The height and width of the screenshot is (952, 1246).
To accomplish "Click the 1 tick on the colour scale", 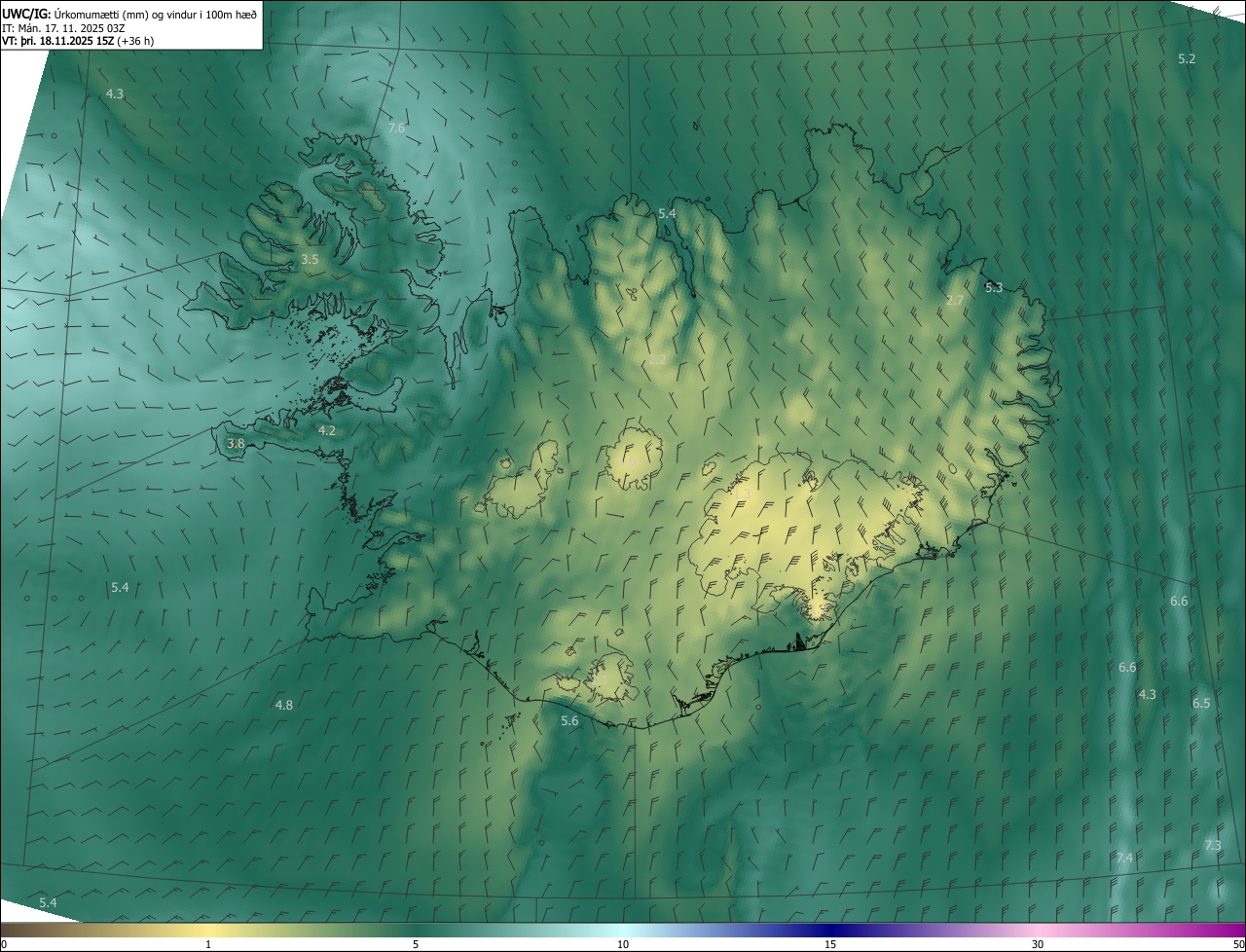I will tap(208, 945).
